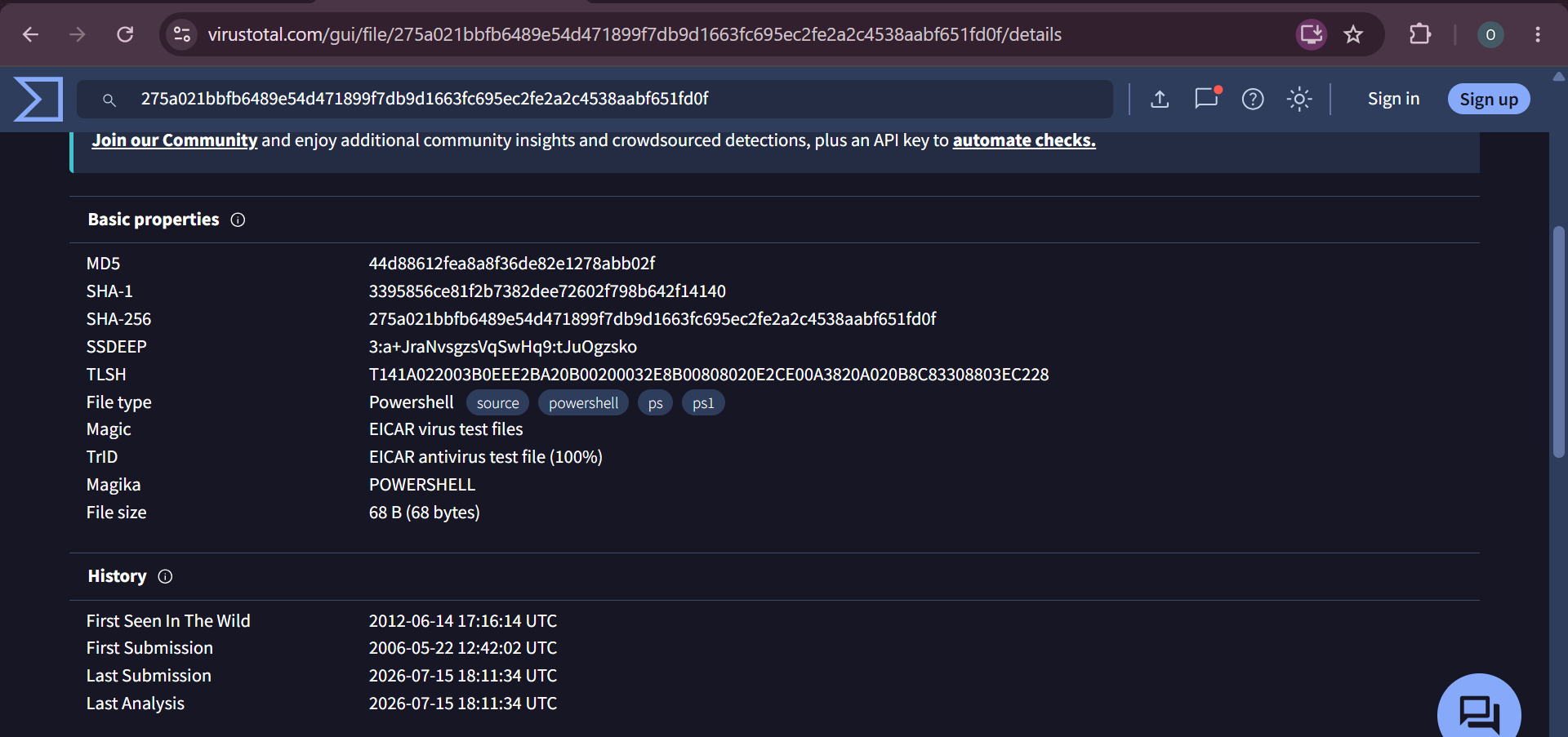Click the install app icon in address bar
This screenshot has height=737, width=1568.
point(1312,34)
